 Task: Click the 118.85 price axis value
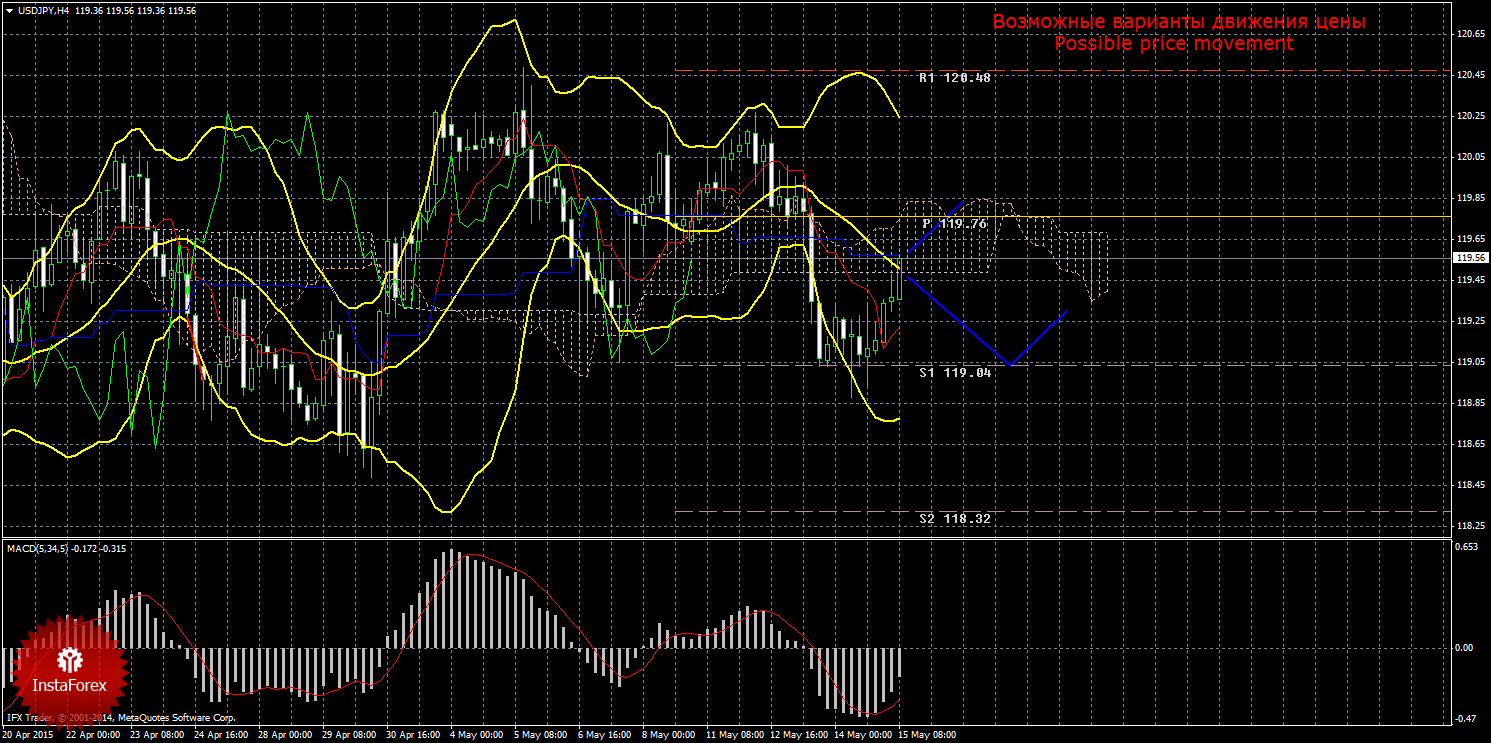point(1469,403)
